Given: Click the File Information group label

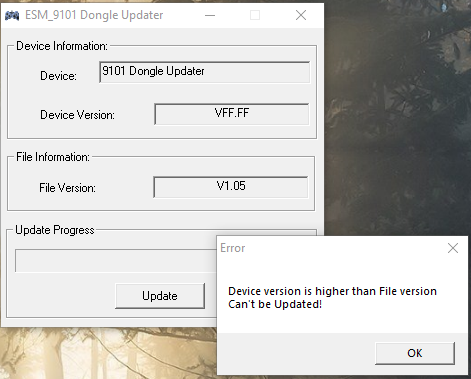Looking at the screenshot, I should pyautogui.click(x=53, y=157).
